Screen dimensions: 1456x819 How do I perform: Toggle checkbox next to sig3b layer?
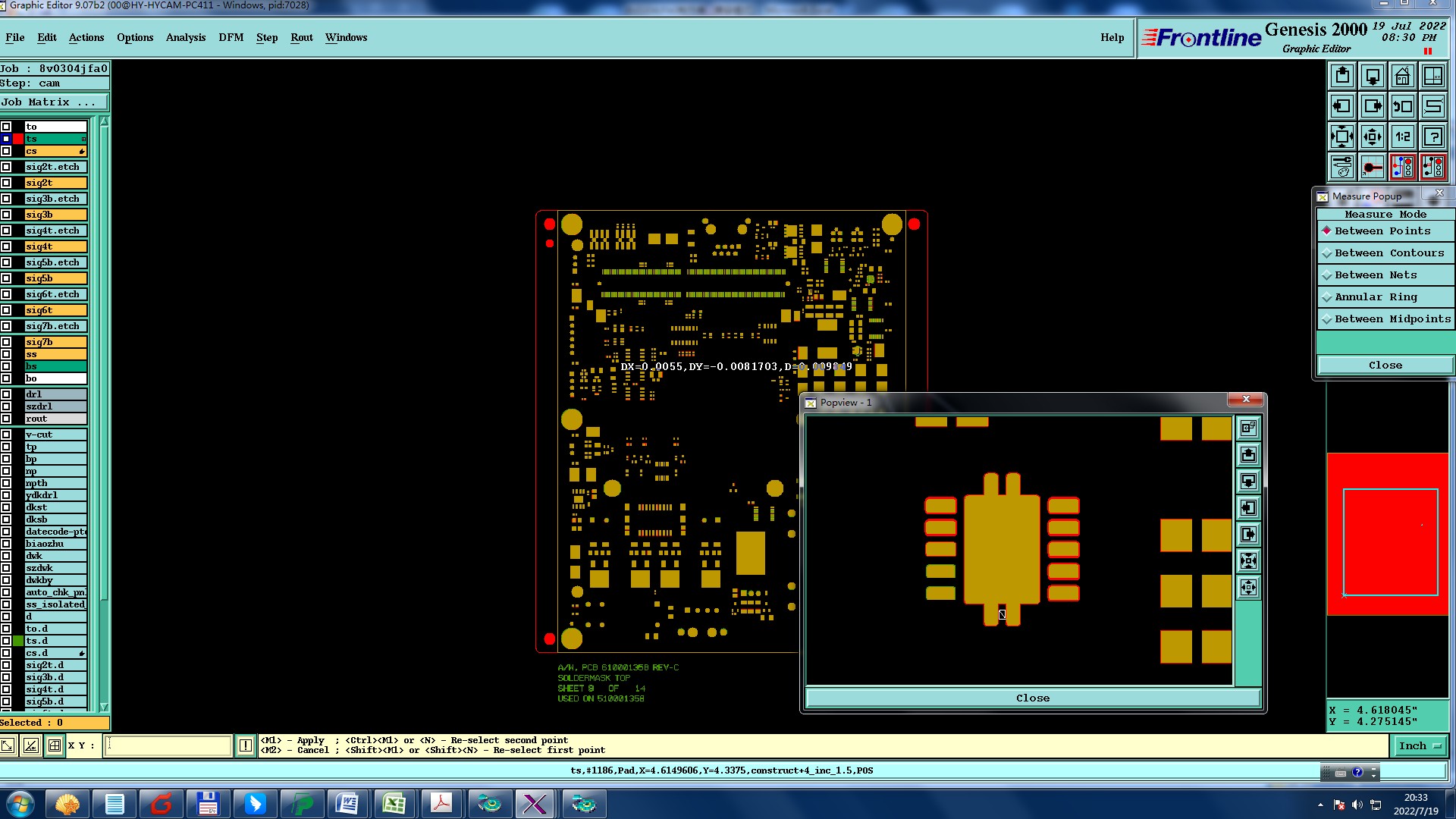[x=6, y=215]
